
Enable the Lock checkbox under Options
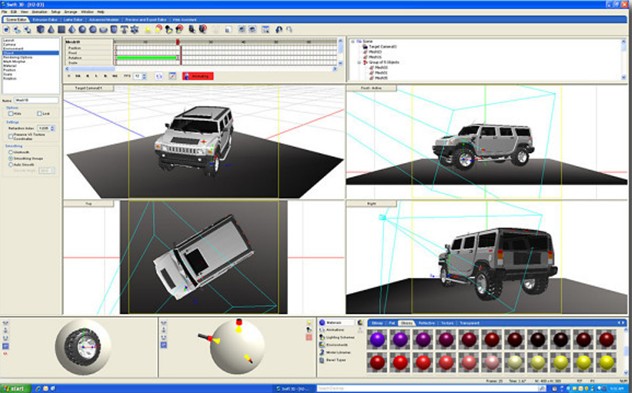coord(40,114)
